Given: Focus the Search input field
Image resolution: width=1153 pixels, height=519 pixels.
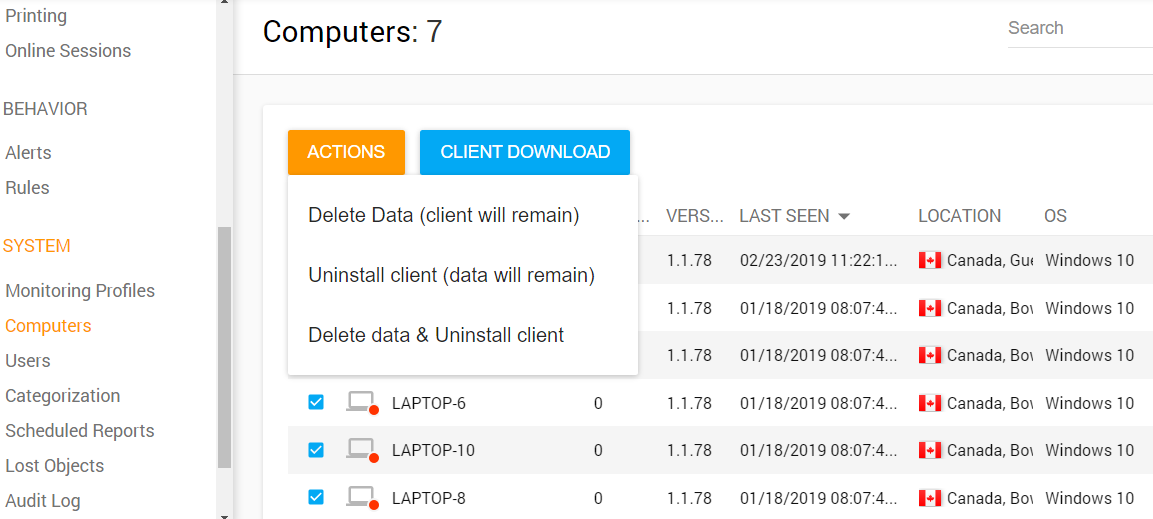Looking at the screenshot, I should [x=1078, y=28].
